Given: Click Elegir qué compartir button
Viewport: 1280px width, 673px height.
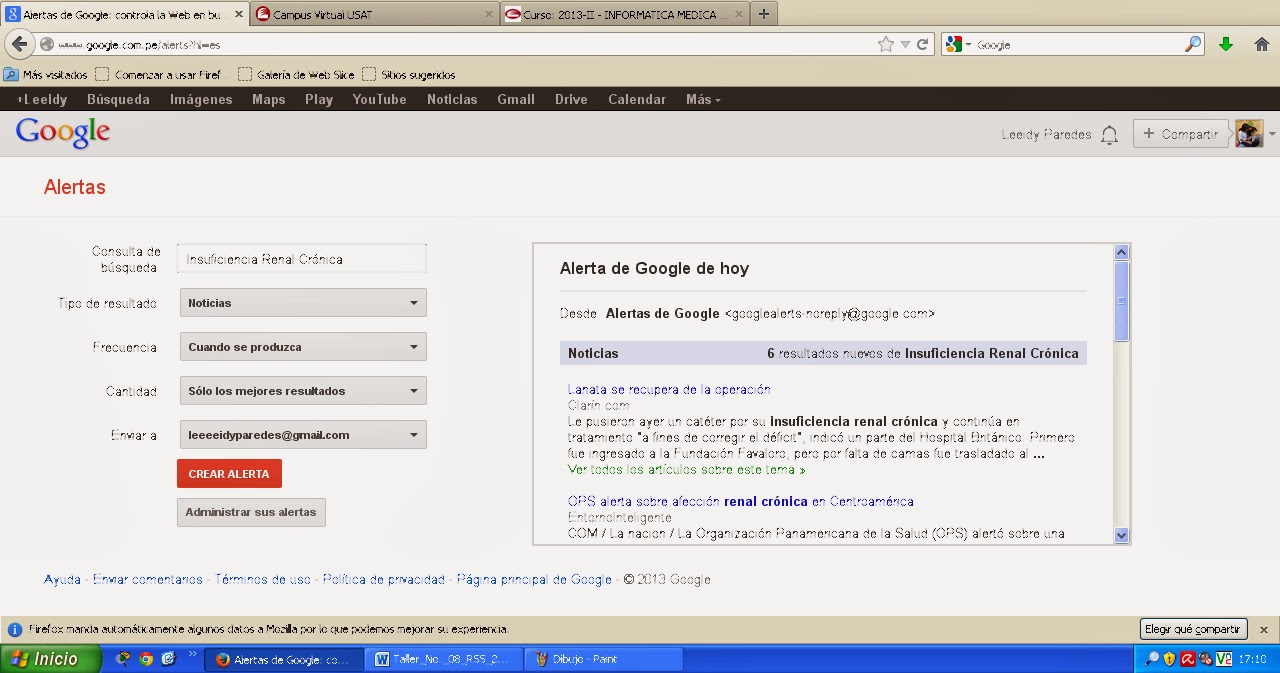Looking at the screenshot, I should [x=1193, y=629].
